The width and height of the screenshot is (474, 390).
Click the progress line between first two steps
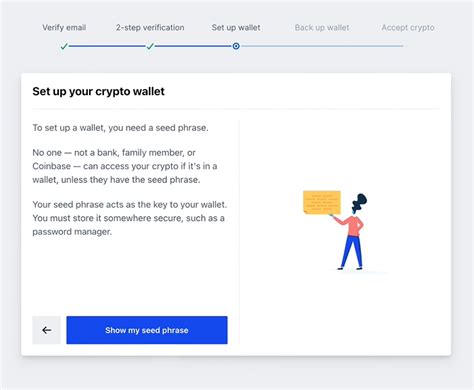[x=107, y=46]
